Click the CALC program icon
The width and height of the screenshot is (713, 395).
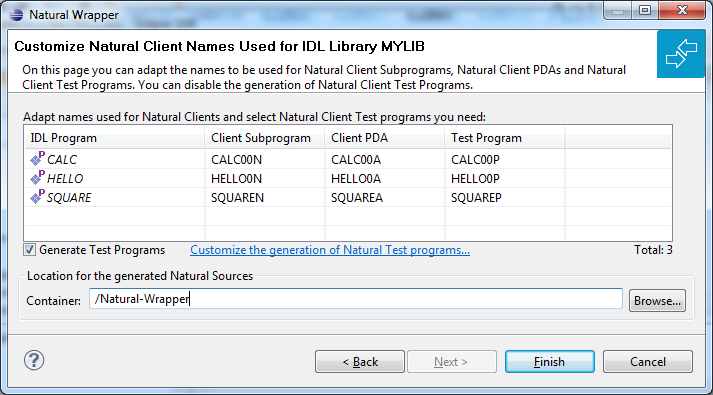point(37,159)
